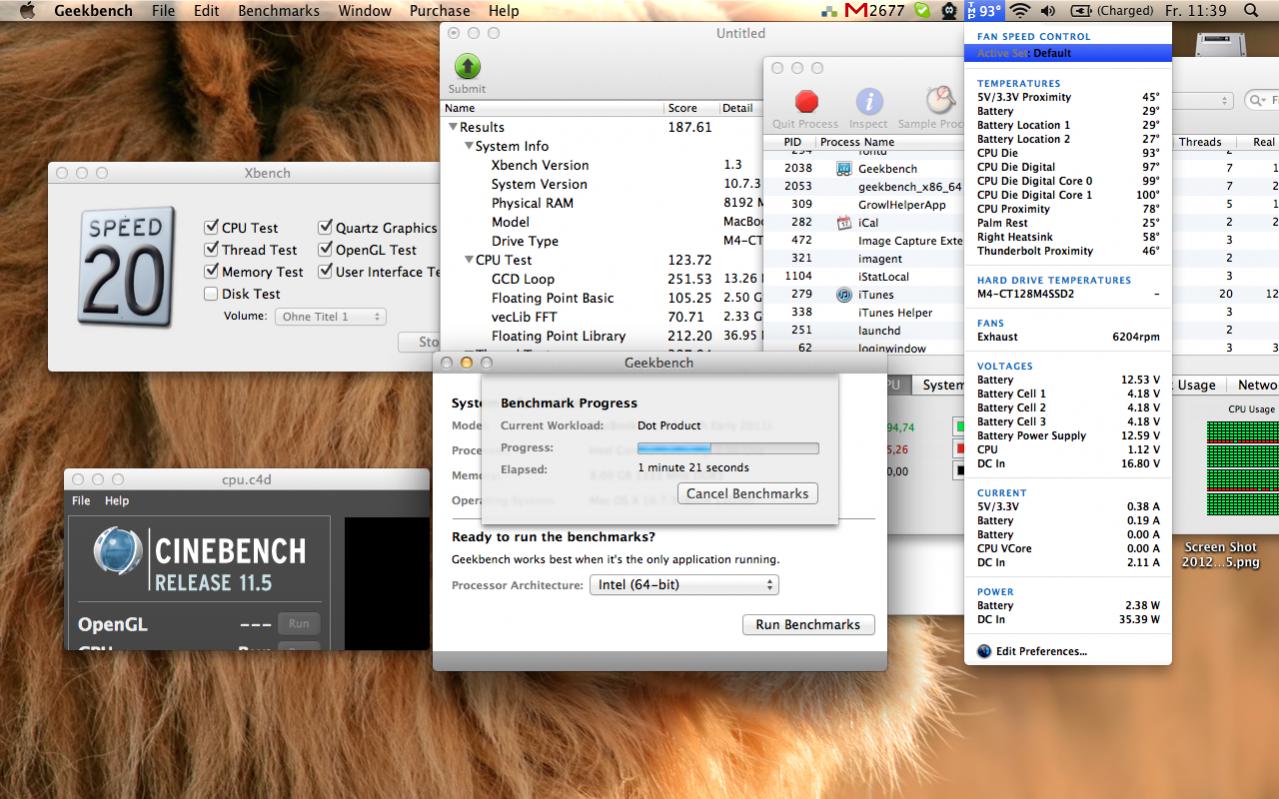Viewport: 1279px width, 799px height.
Task: Click the date and time Fr. 11:39
Action: 1195,11
